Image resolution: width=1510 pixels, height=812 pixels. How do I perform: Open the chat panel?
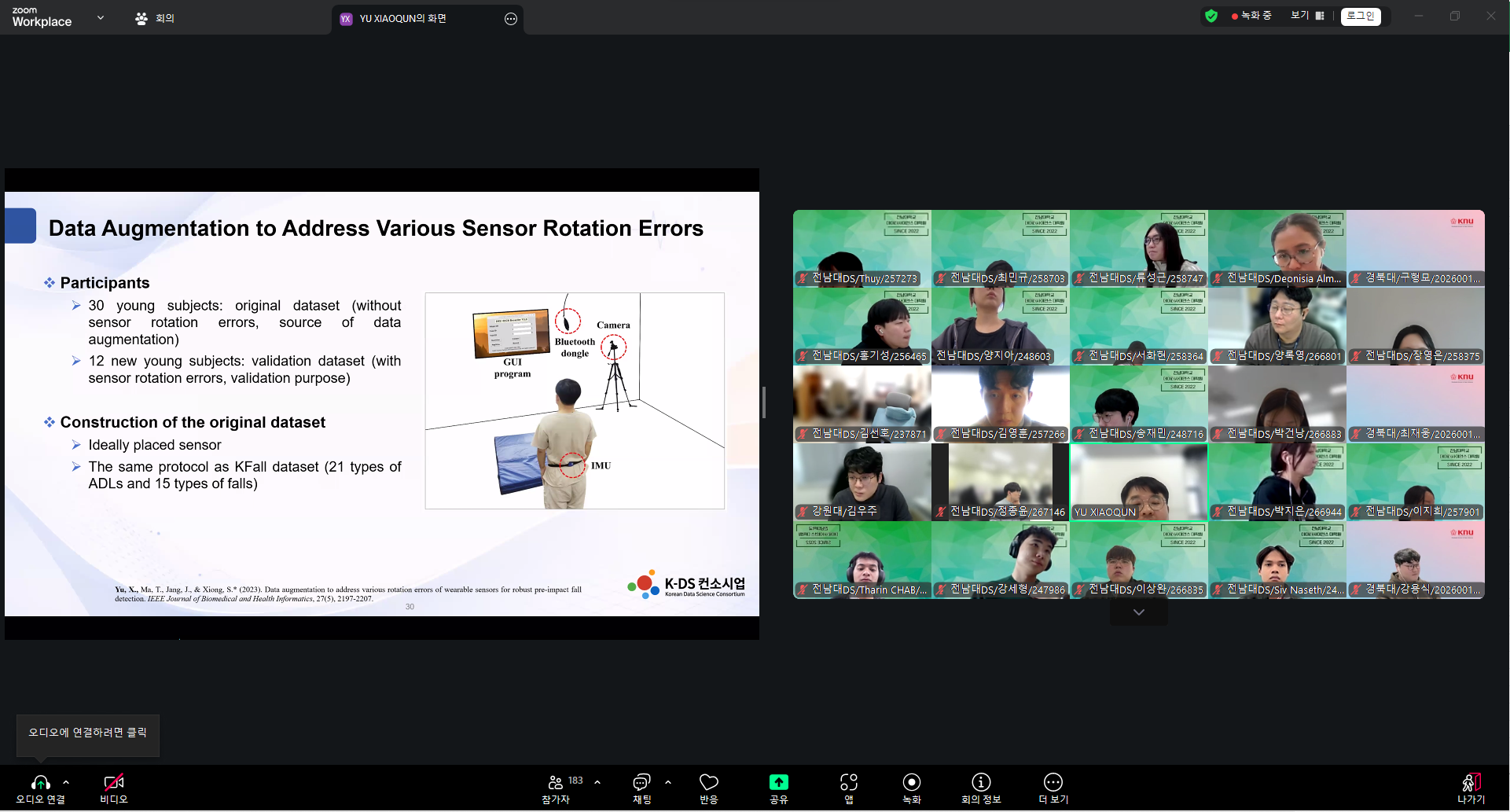[641, 783]
